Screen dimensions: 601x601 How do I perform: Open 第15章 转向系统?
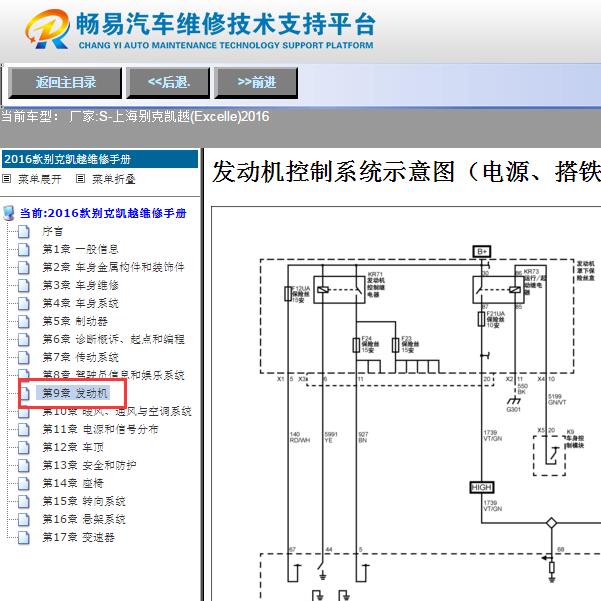click(84, 501)
